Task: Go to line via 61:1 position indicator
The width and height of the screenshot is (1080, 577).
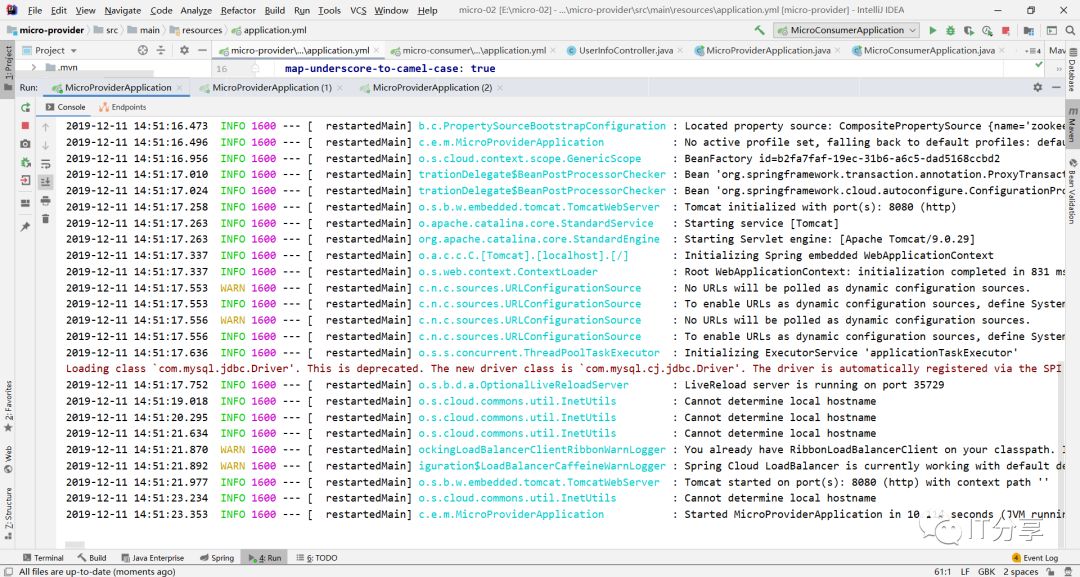Action: (943, 571)
